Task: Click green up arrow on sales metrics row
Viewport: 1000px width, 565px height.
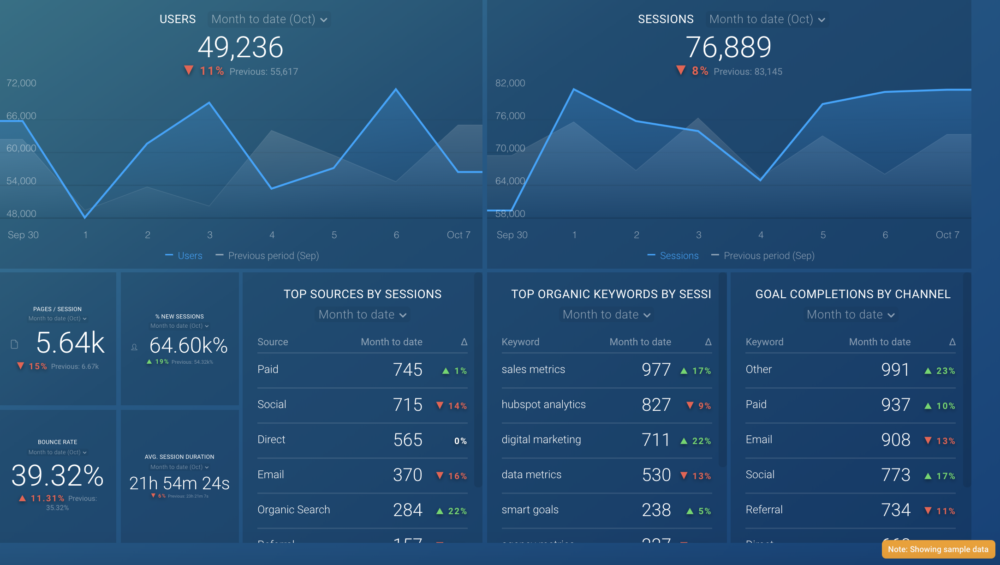Action: (684, 371)
